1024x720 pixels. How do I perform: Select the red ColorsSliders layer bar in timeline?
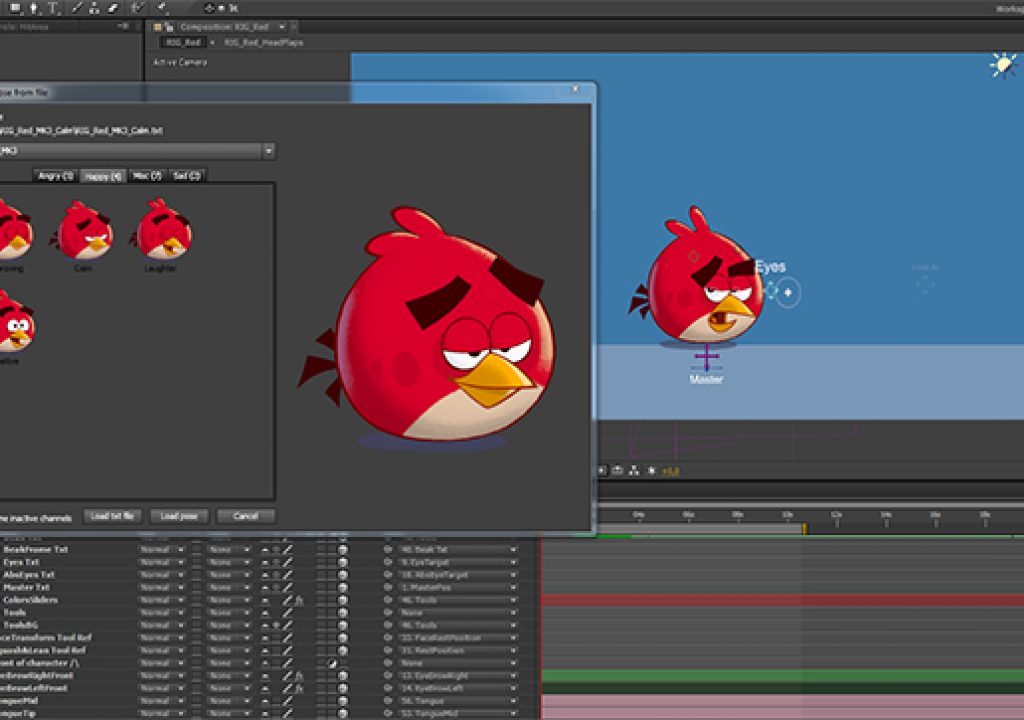coord(783,600)
